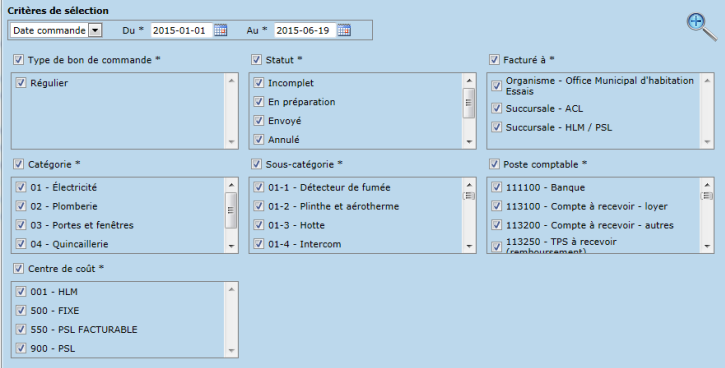Viewport: 725px width, 368px height.
Task: Uncheck 113200 - Compte à recevoir - autres
Action: point(496,225)
